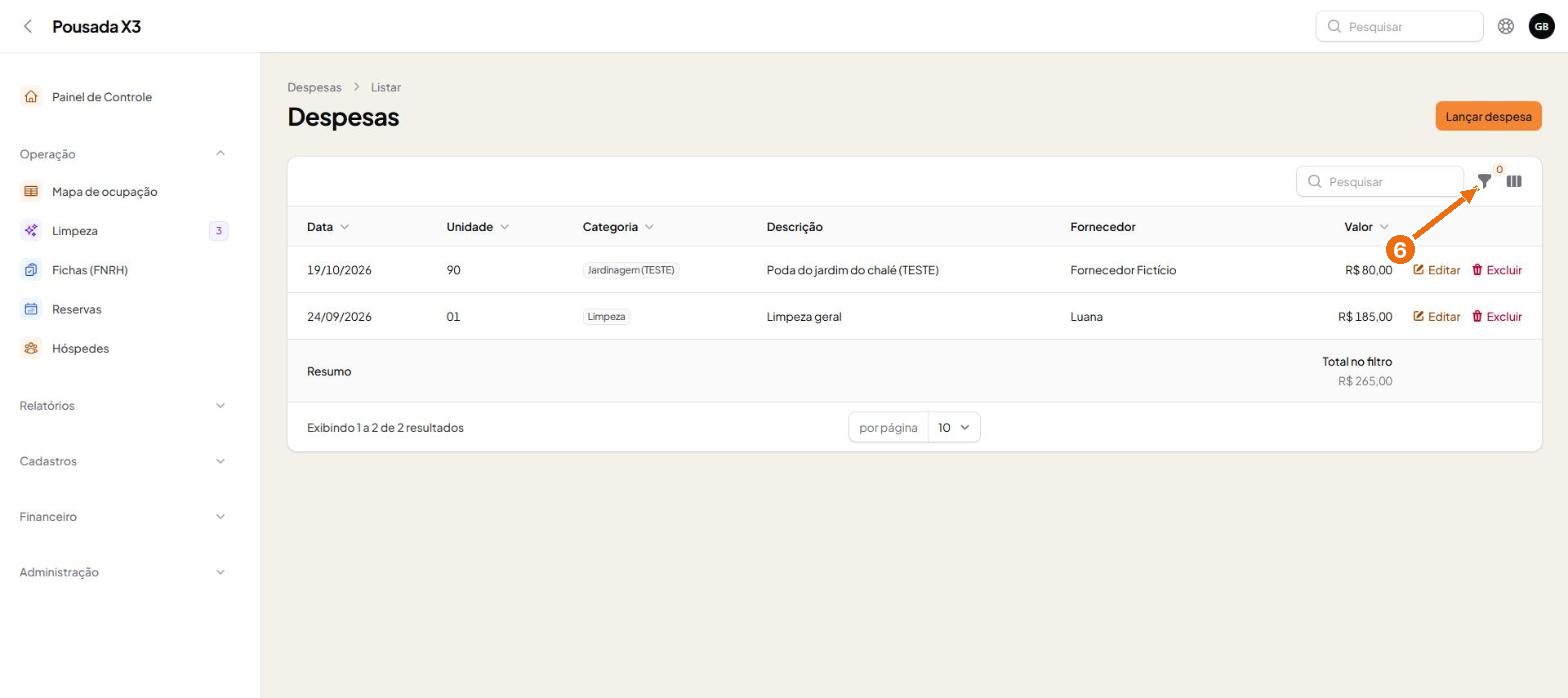Focus the table Pesquisar search field
The image size is (1568, 698).
point(1380,181)
